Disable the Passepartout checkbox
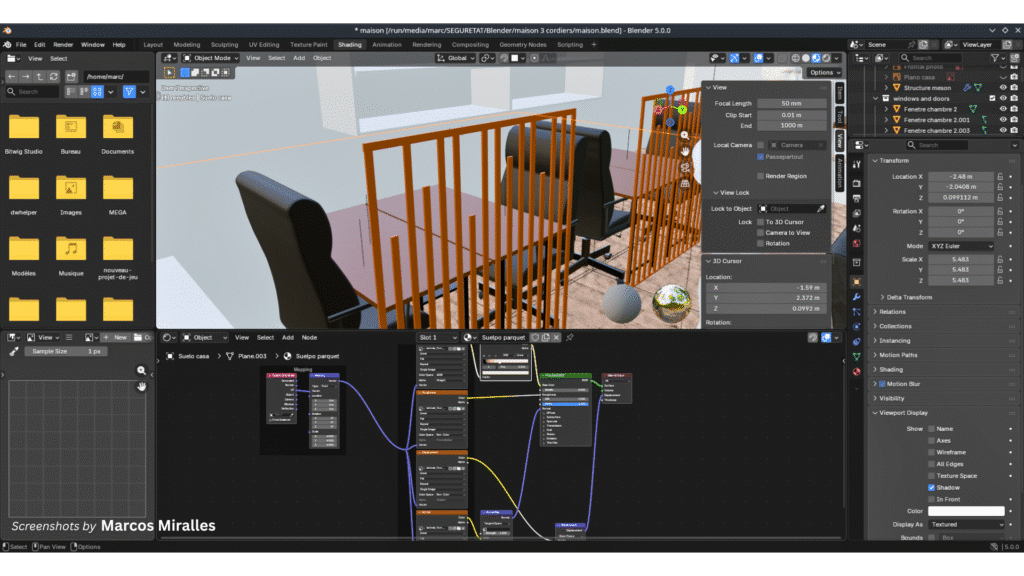Screen dimensions: 1024x576 tap(761, 157)
